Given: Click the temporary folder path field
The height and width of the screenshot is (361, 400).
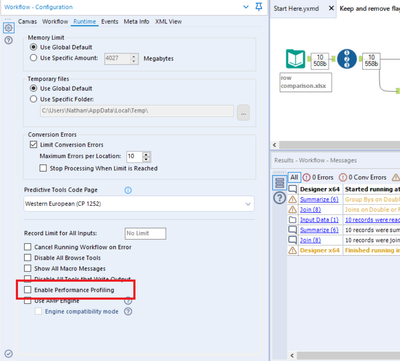Looking at the screenshot, I should 137,111.
